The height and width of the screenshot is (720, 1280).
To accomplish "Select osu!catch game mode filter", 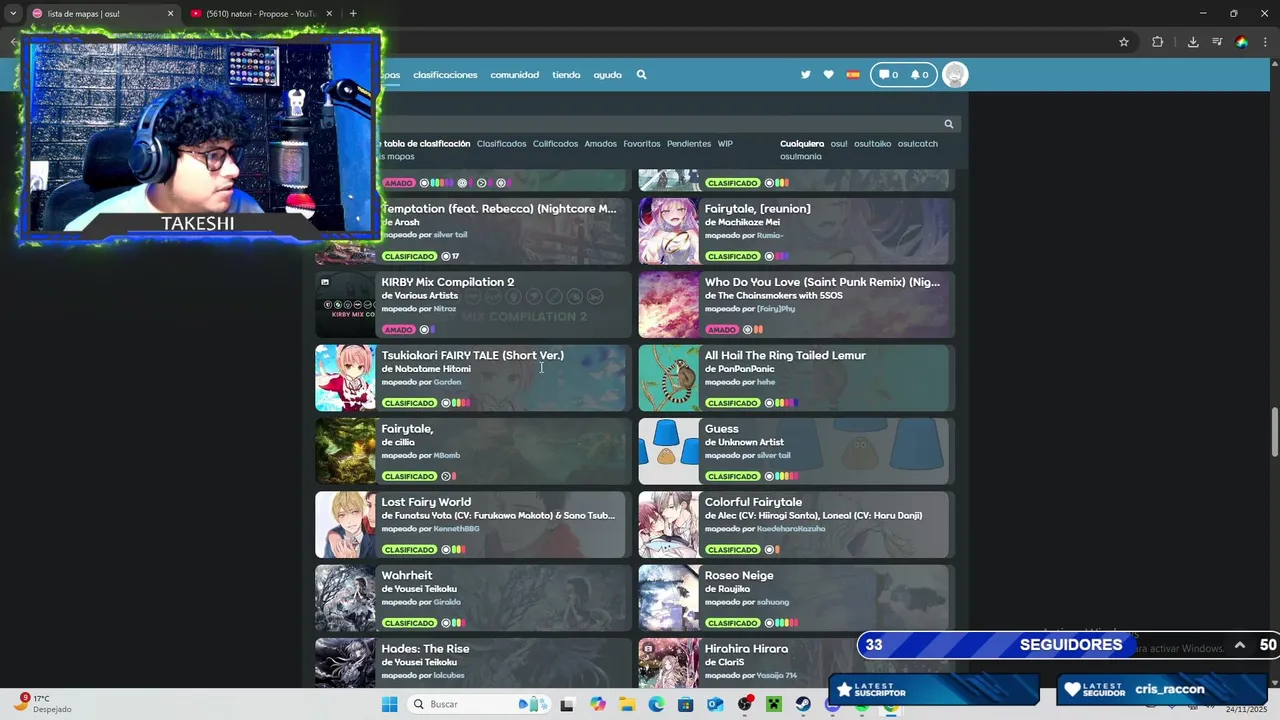I will [918, 144].
